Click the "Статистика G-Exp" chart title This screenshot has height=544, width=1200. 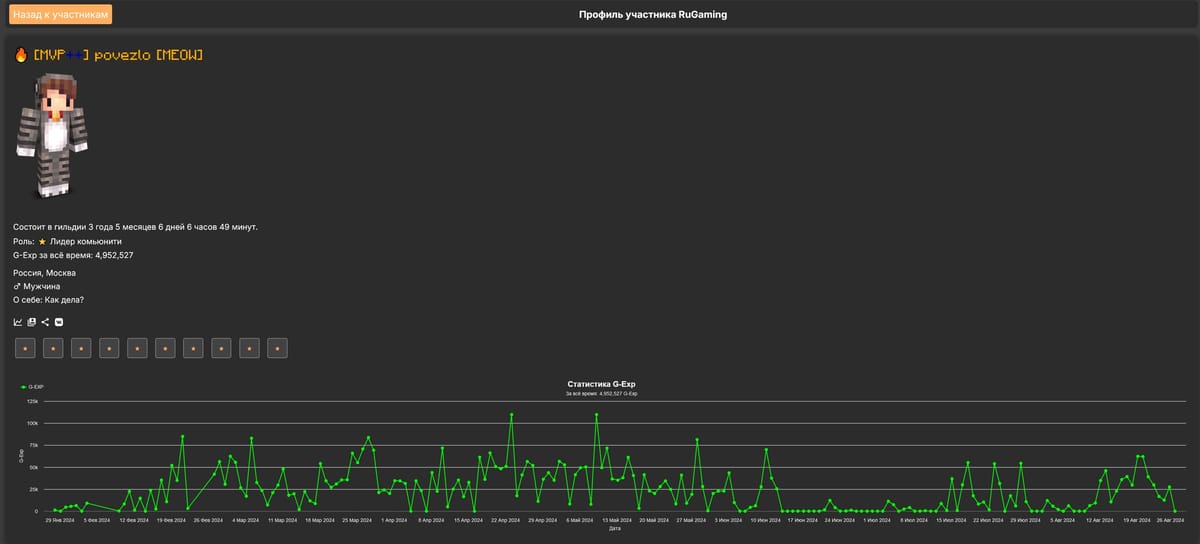(601, 385)
